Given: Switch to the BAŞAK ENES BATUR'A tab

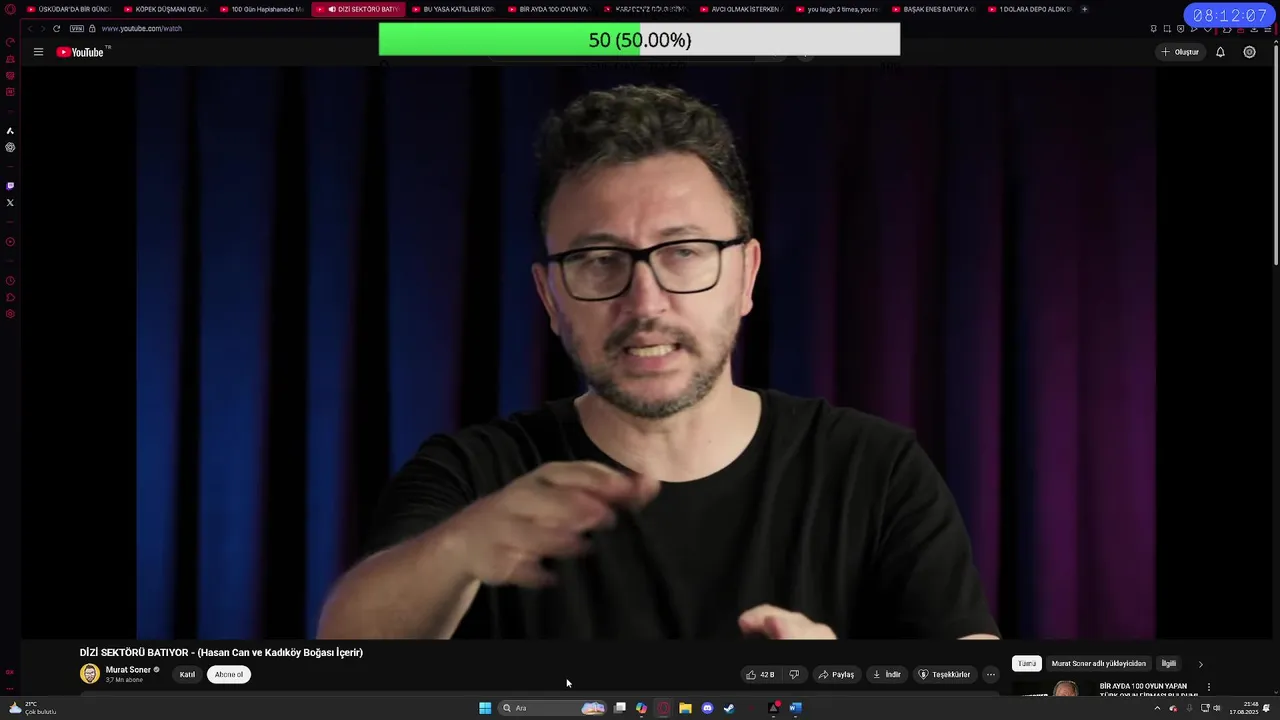Looking at the screenshot, I should click(x=933, y=9).
